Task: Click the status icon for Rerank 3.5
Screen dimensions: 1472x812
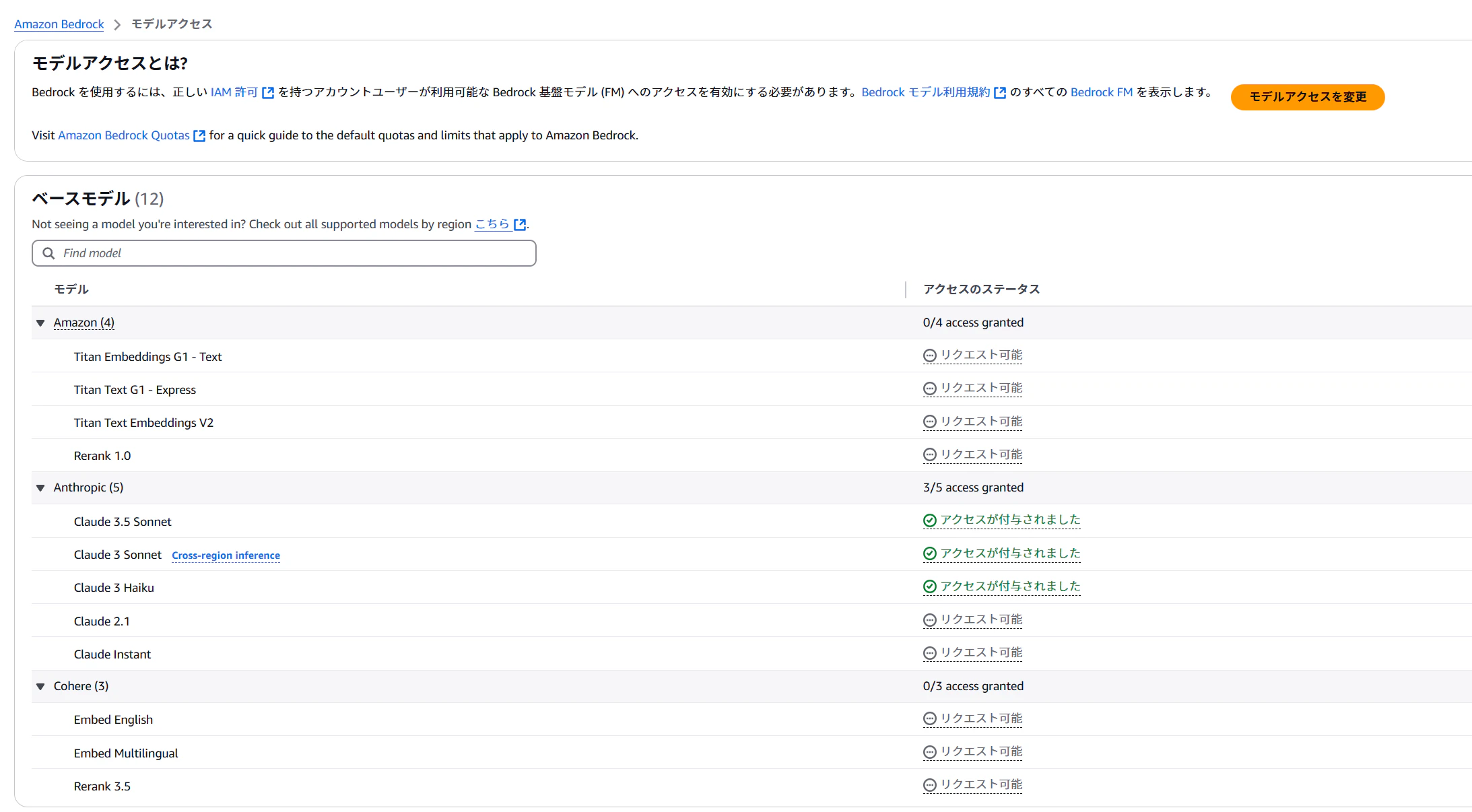Action: coord(930,785)
